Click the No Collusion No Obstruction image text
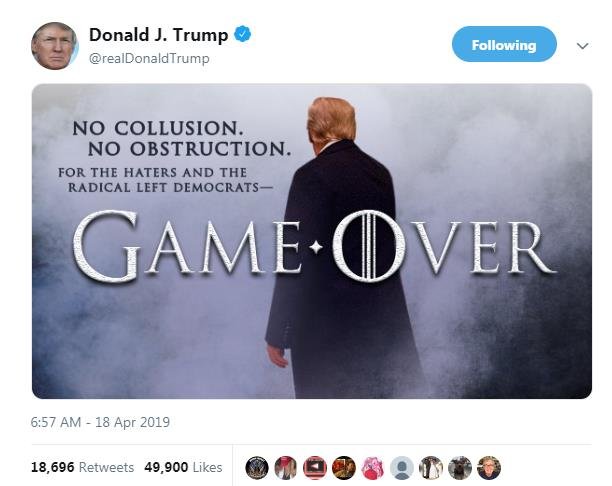The image size is (612, 486). (182, 139)
